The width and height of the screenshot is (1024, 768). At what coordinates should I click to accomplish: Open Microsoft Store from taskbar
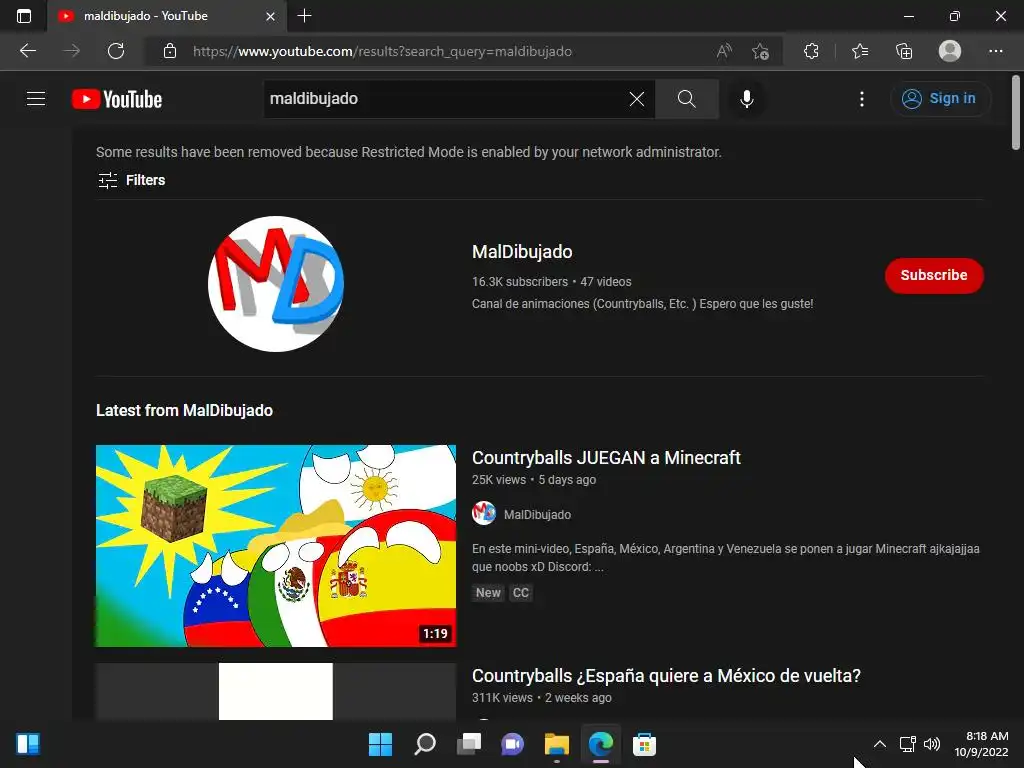pyautogui.click(x=645, y=744)
